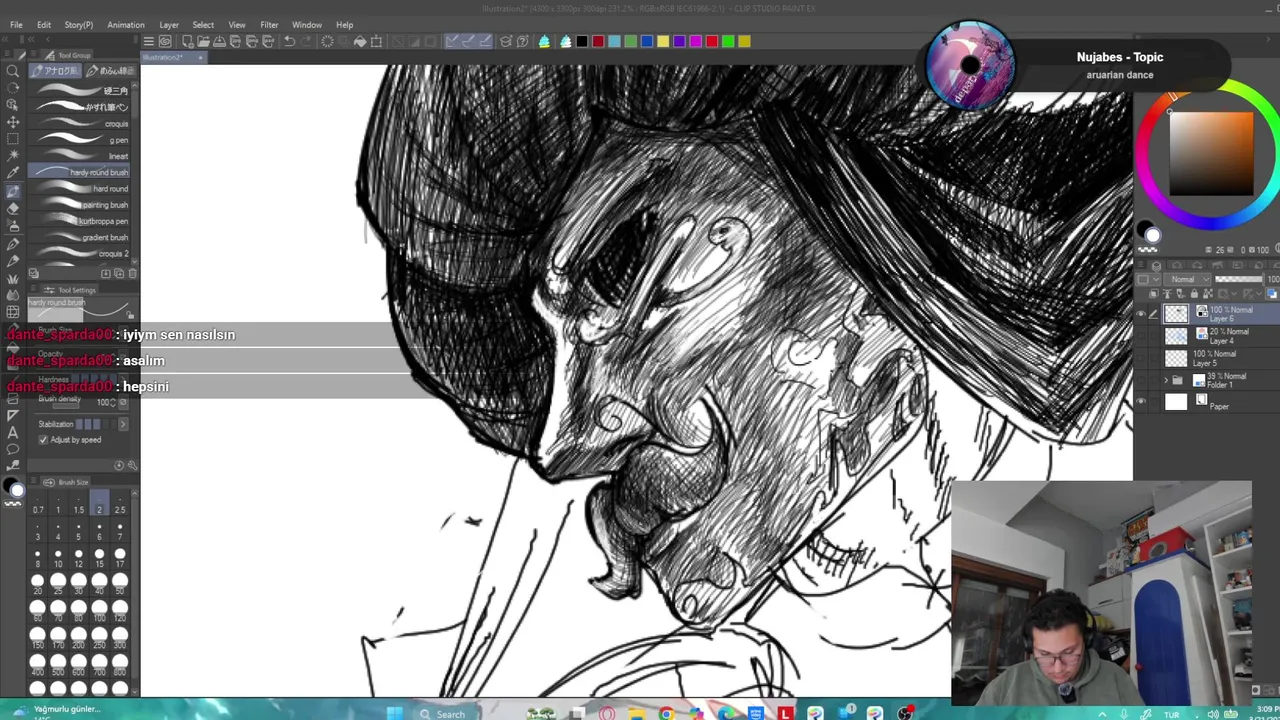This screenshot has width=1280, height=720.
Task: Open the Animation menu
Action: click(x=126, y=25)
